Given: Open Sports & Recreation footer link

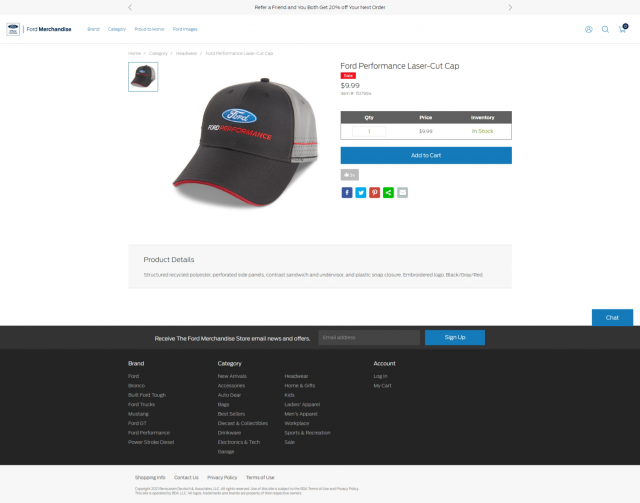Looking at the screenshot, I should pyautogui.click(x=307, y=433).
